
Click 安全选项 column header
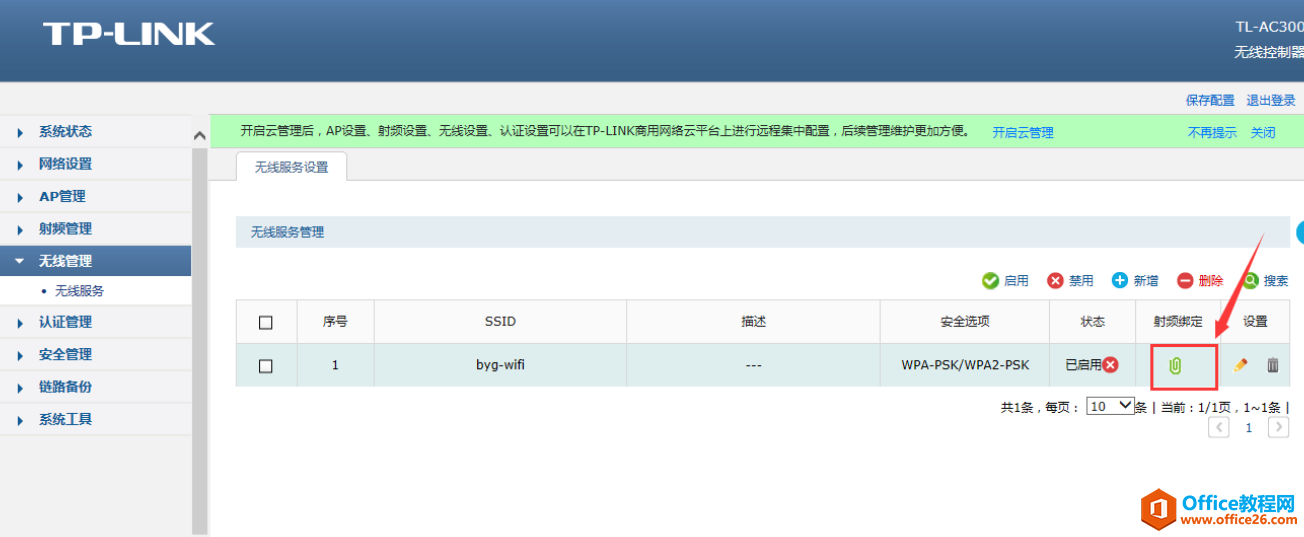point(965,321)
